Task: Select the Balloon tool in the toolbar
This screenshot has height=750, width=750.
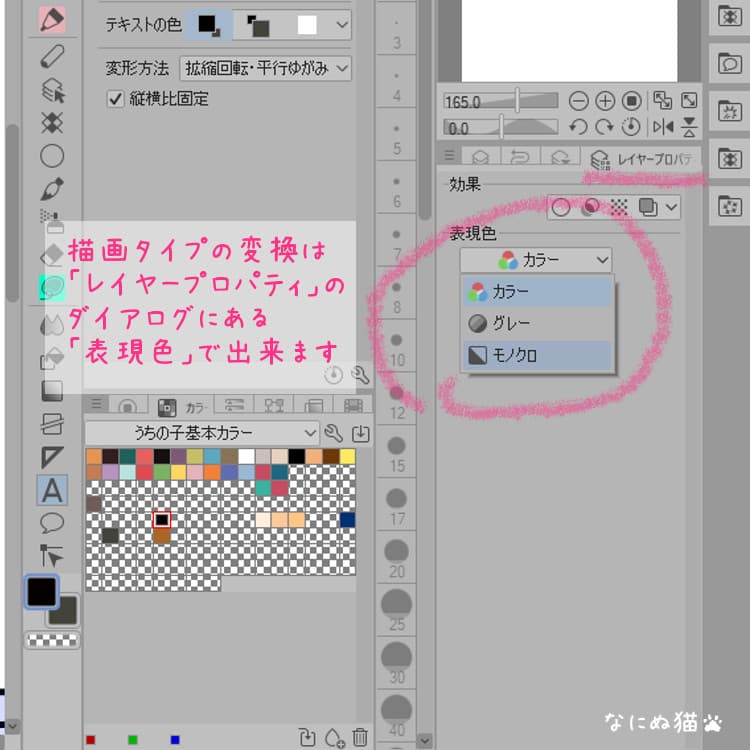Action: click(x=52, y=523)
